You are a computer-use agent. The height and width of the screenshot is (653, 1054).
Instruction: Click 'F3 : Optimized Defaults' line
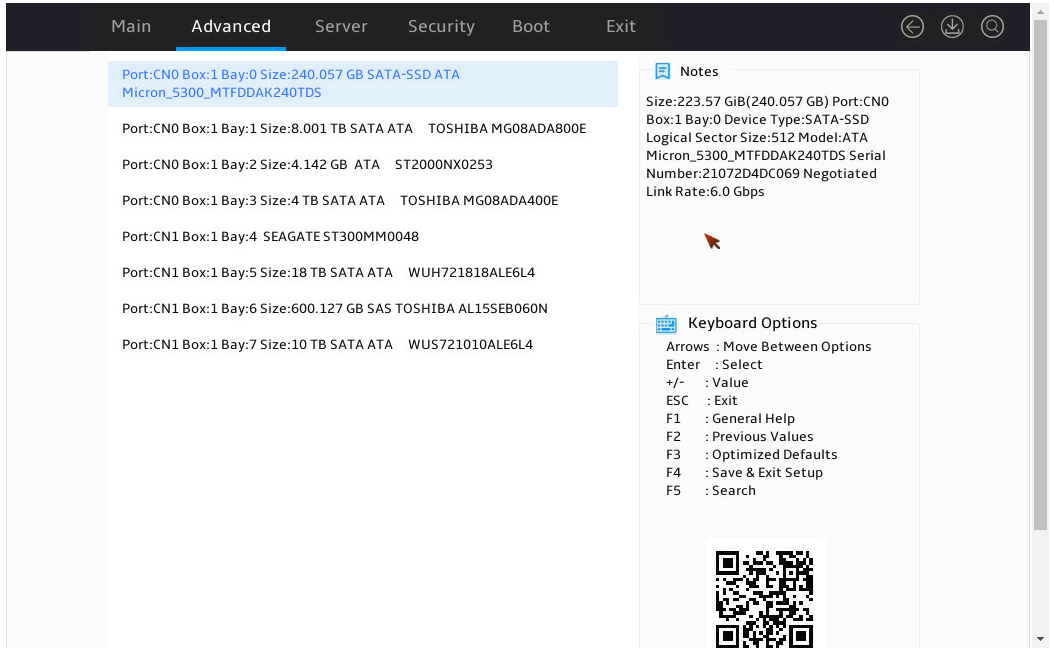(752, 455)
